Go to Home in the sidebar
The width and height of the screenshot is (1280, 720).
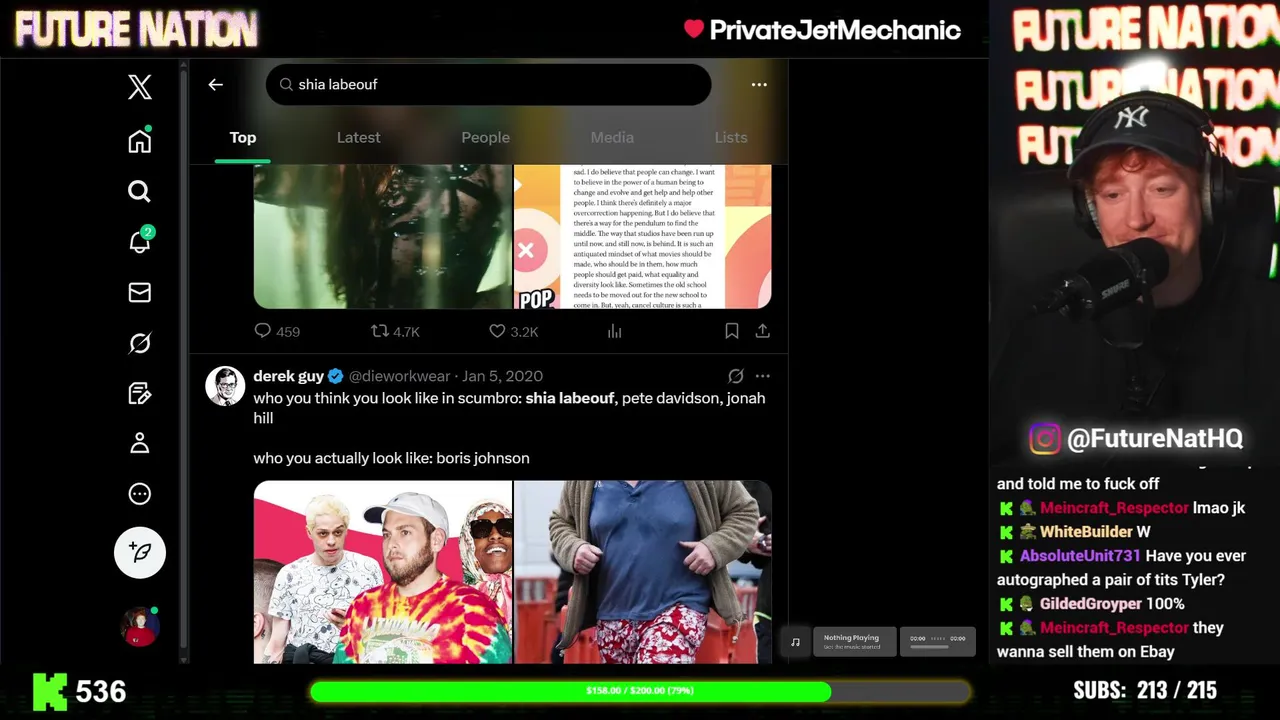point(140,141)
